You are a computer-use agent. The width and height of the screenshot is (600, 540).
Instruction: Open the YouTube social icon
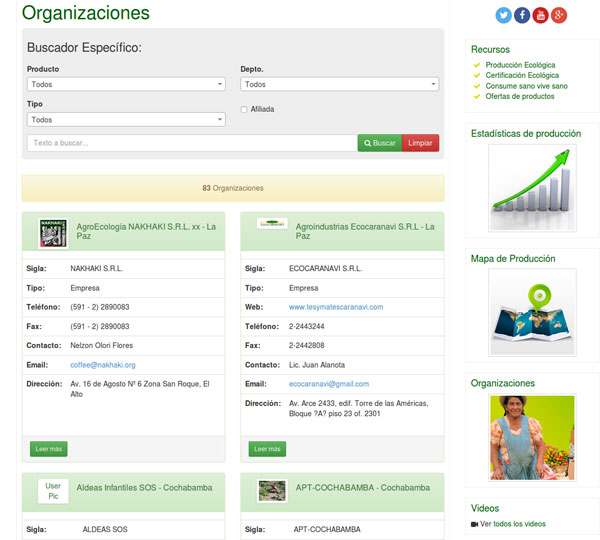click(x=540, y=15)
